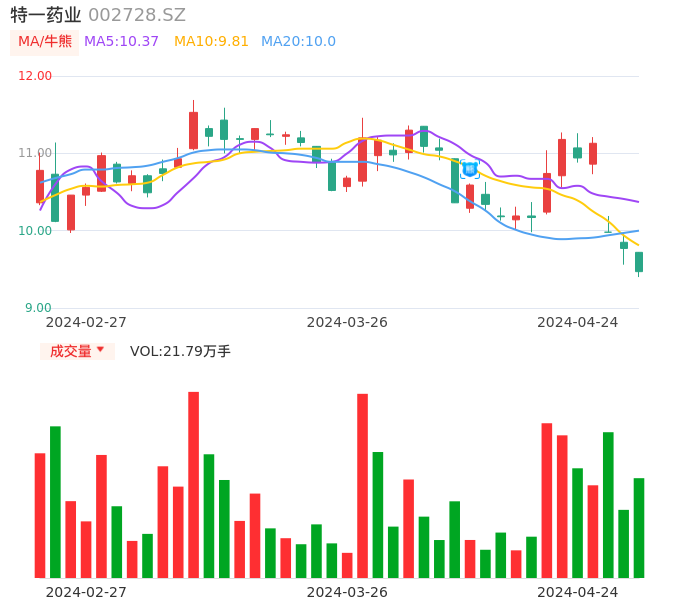Click the 12.00 price axis label
This screenshot has height=606, width=686.
pyautogui.click(x=35, y=76)
